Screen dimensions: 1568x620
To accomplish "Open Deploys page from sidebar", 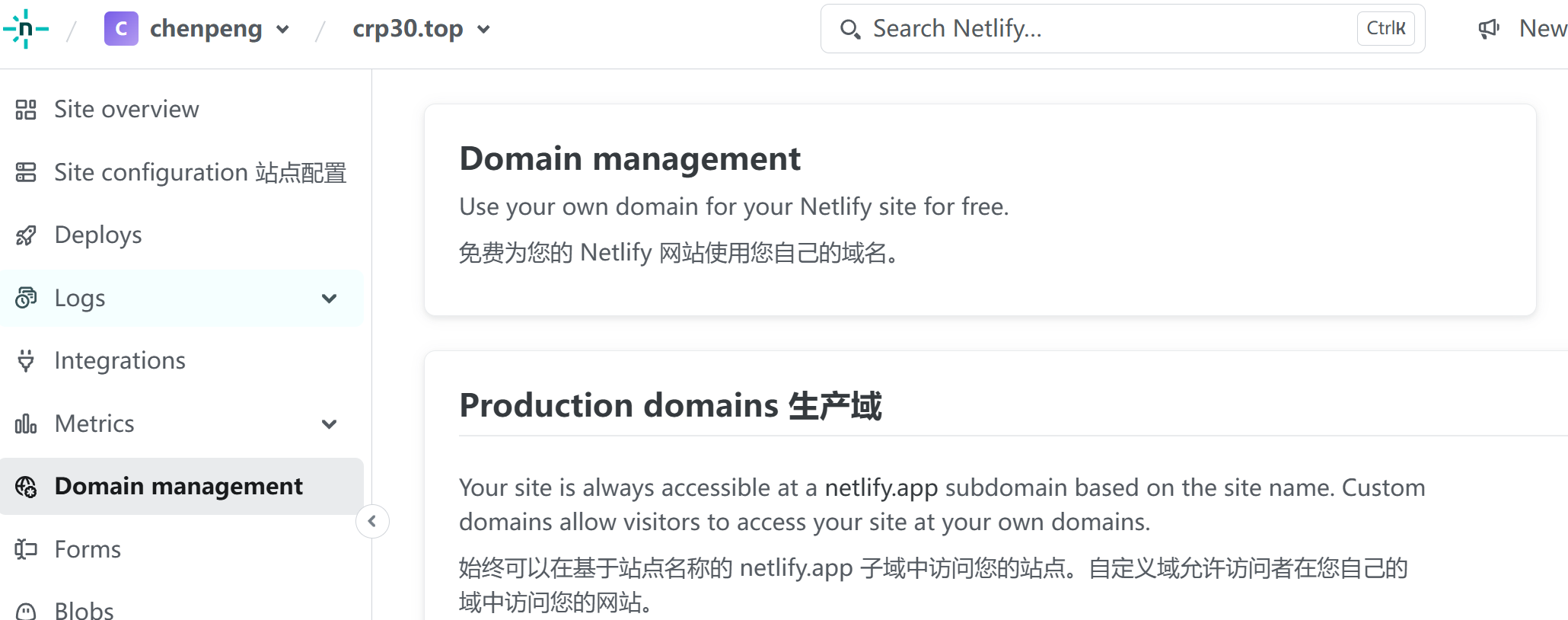I will click(x=98, y=235).
